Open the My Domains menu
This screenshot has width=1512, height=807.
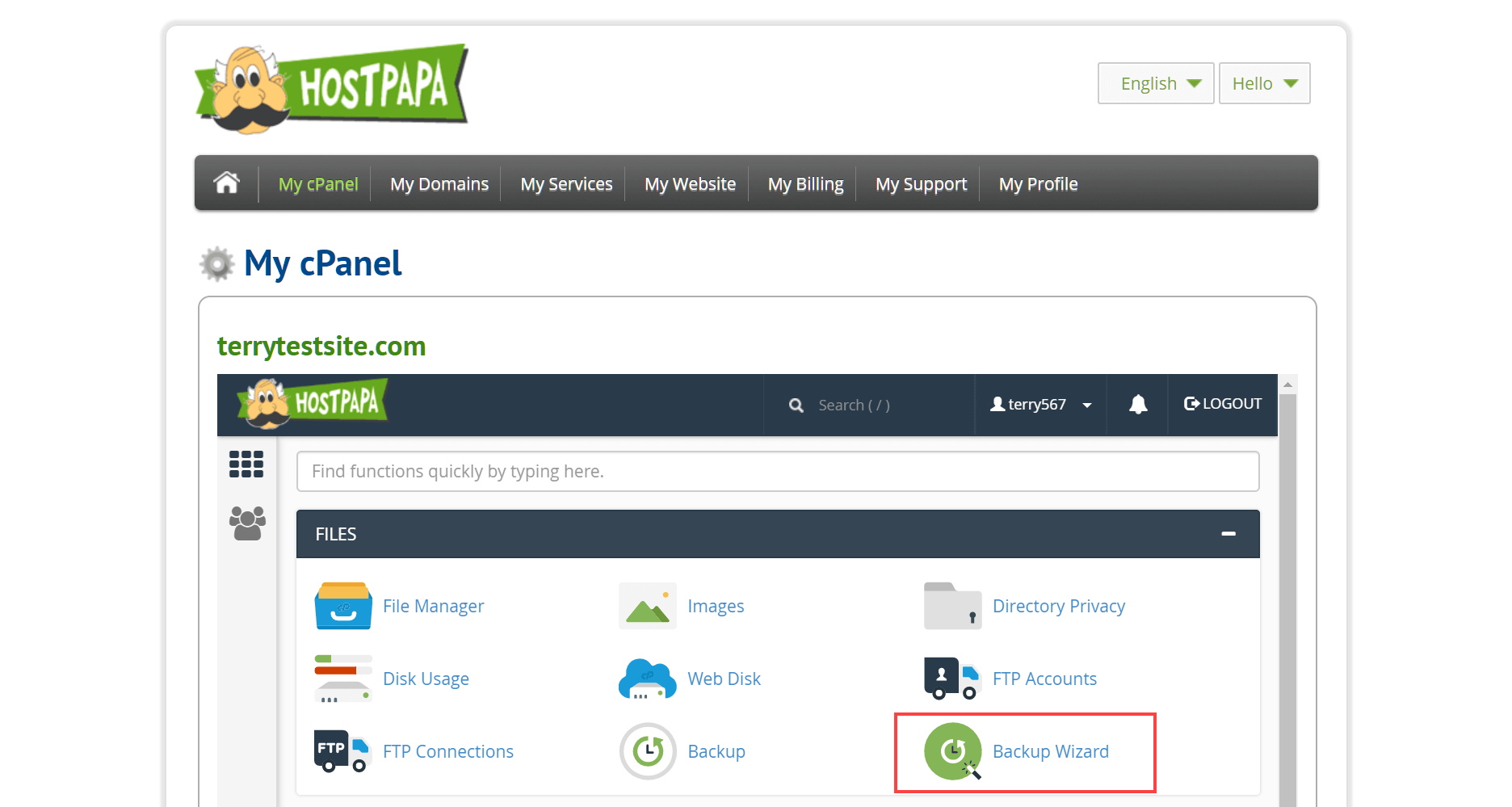click(x=439, y=184)
